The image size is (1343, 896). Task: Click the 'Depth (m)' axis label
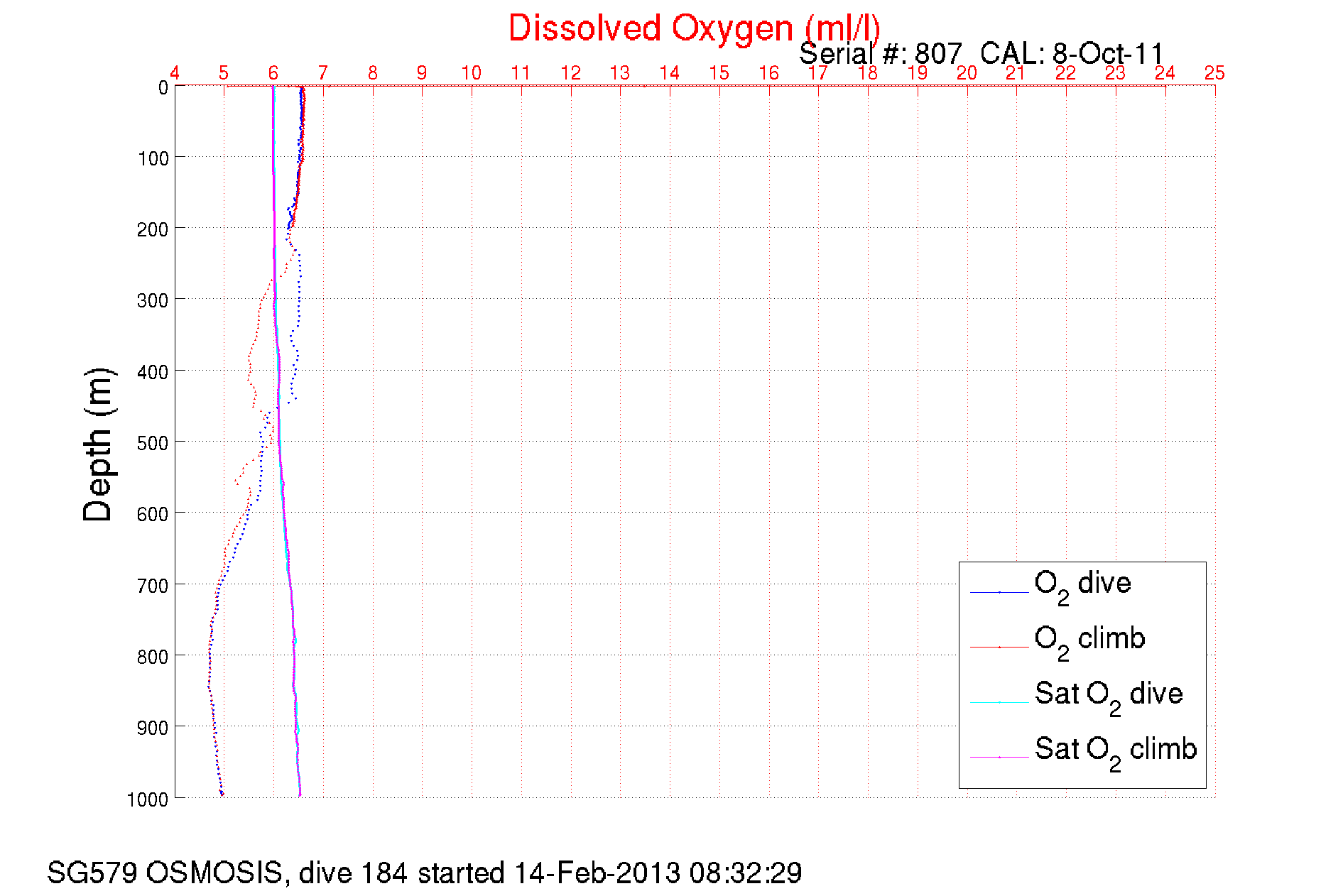98,445
